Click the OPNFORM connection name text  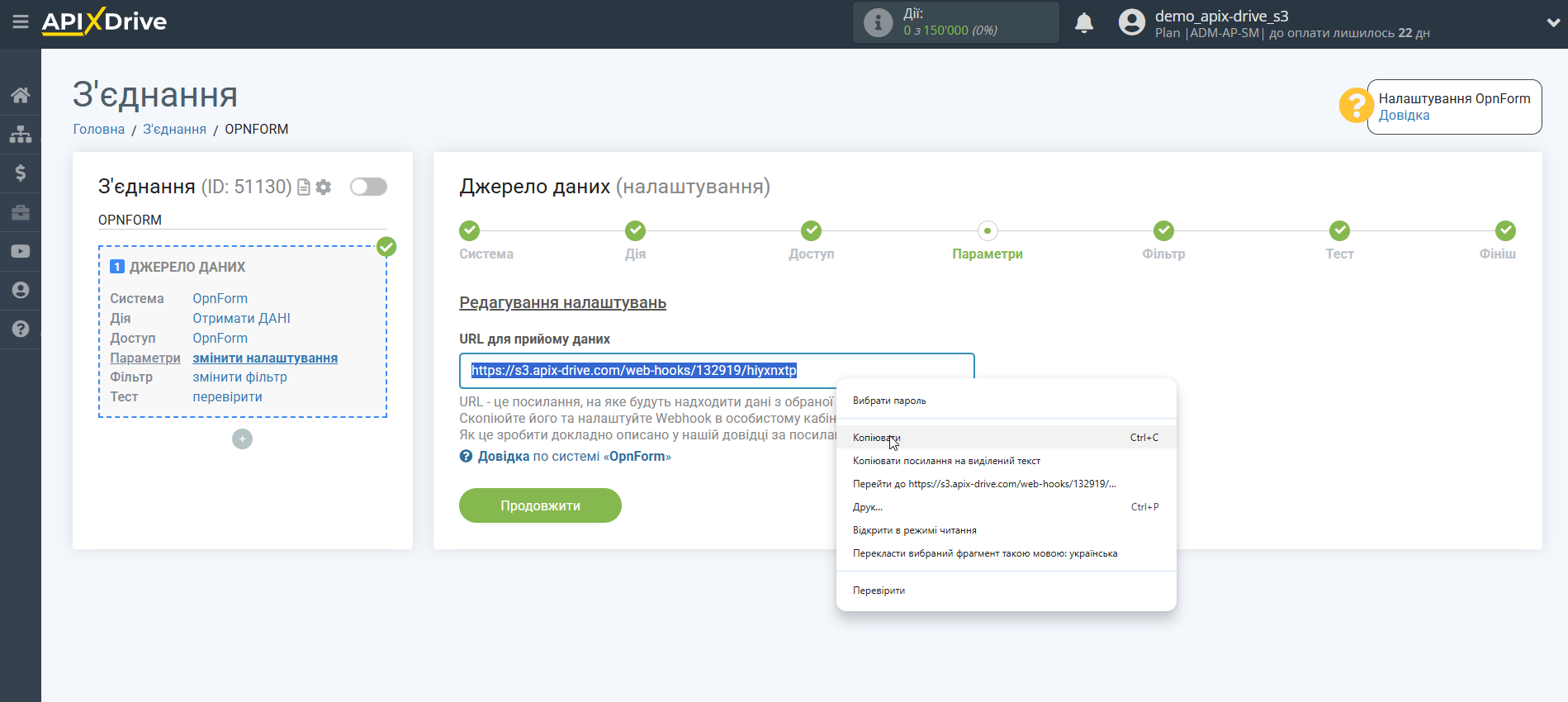tap(130, 220)
